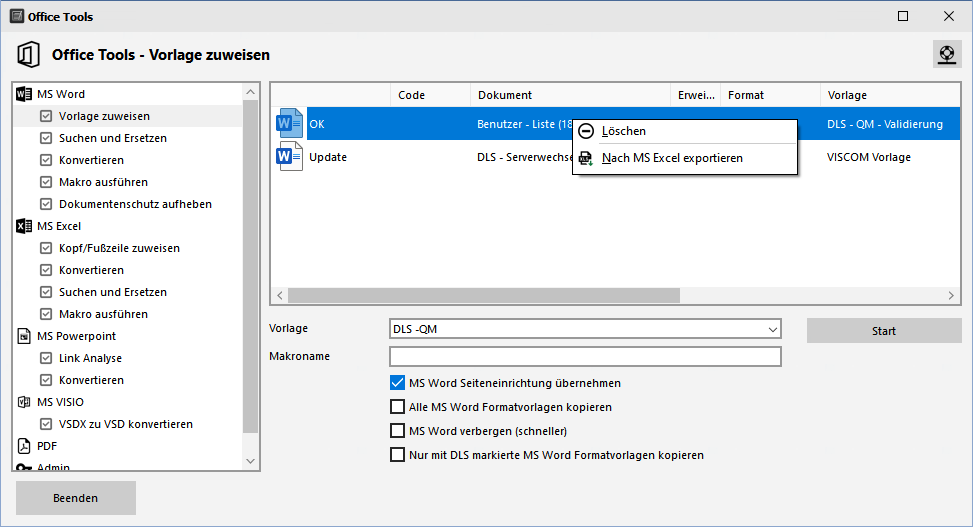Click the check icon beside Vorlage zuweisen
The width and height of the screenshot is (973, 527).
[x=46, y=116]
